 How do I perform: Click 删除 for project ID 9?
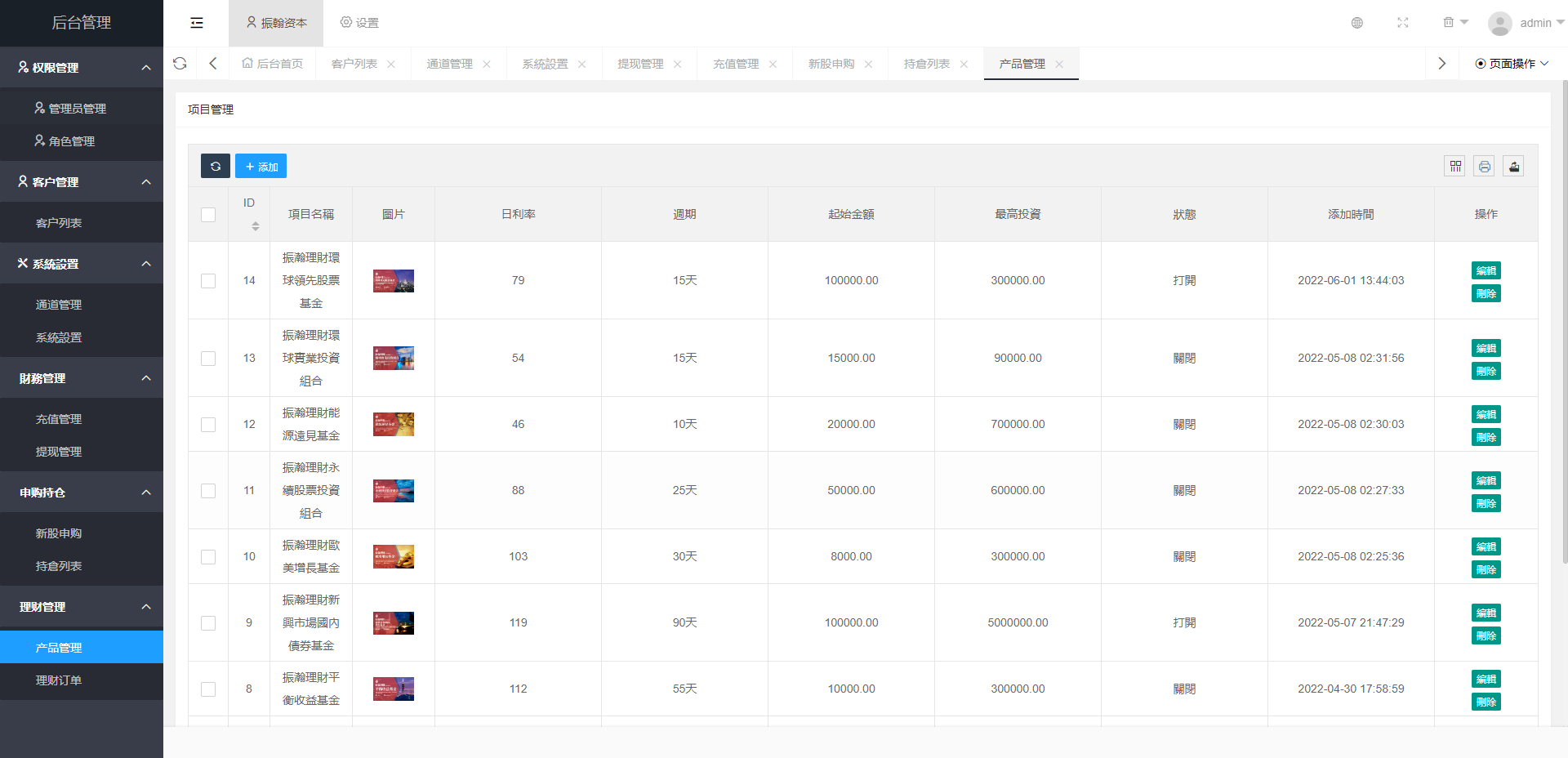[1486, 635]
